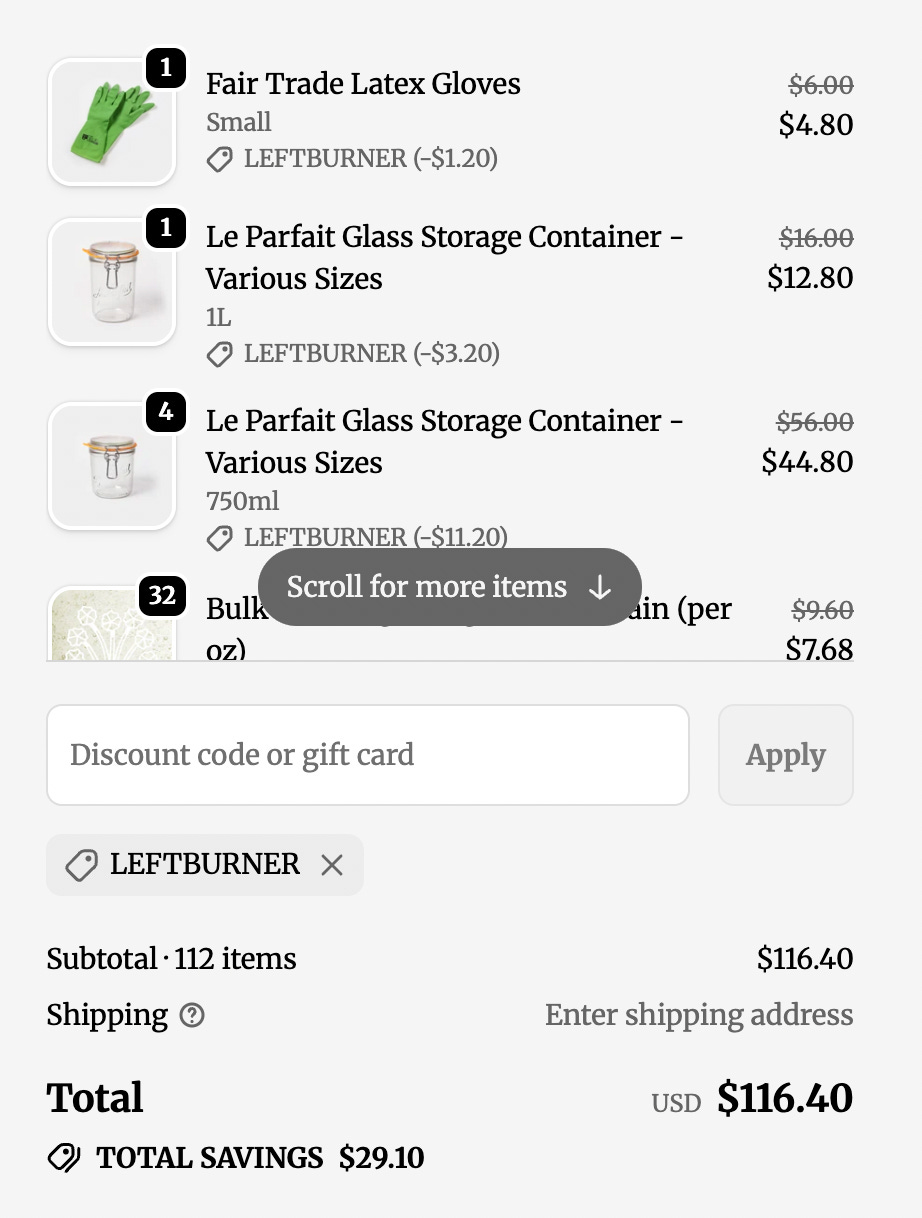Click the quantity badge 32 on bulk item
922x1218 pixels.
(162, 597)
